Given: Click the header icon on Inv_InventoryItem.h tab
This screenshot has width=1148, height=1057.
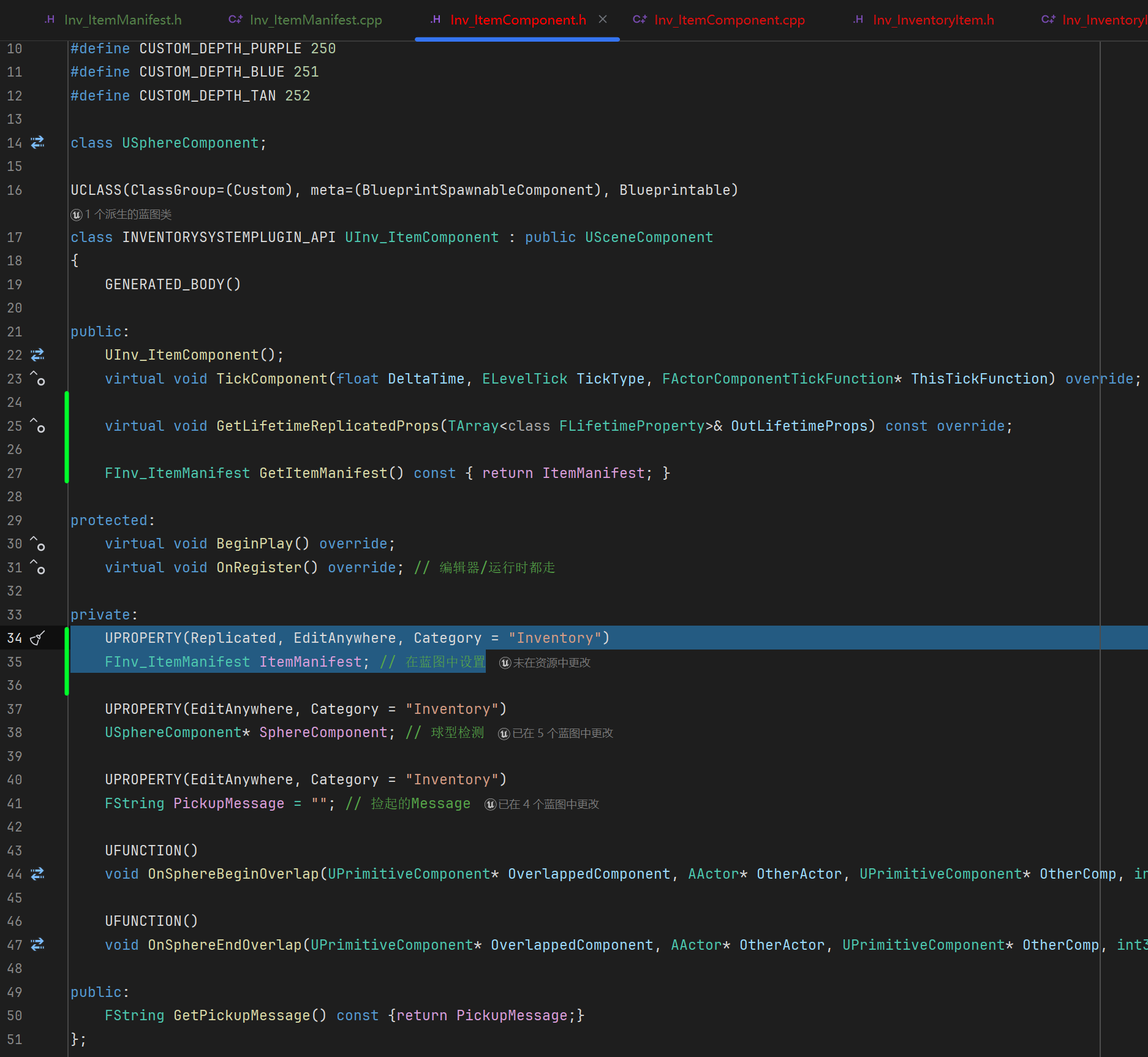Looking at the screenshot, I should (858, 20).
